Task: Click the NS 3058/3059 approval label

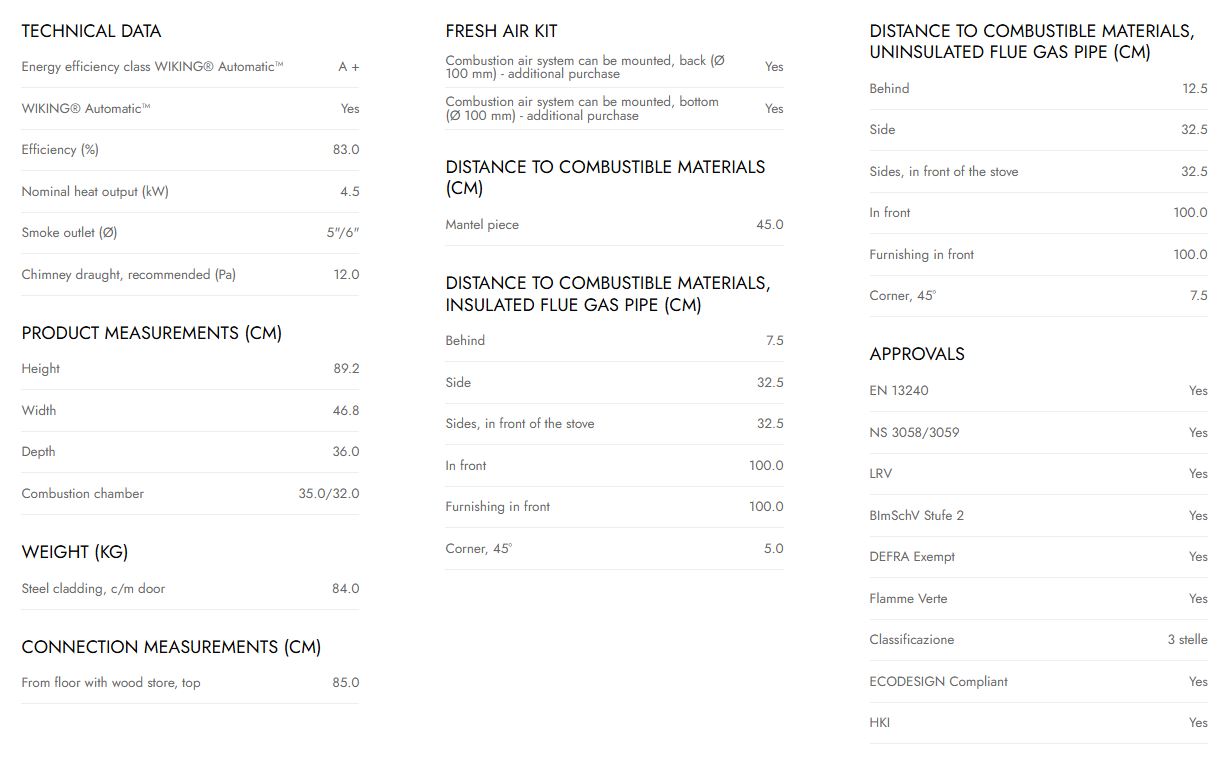Action: tap(914, 433)
